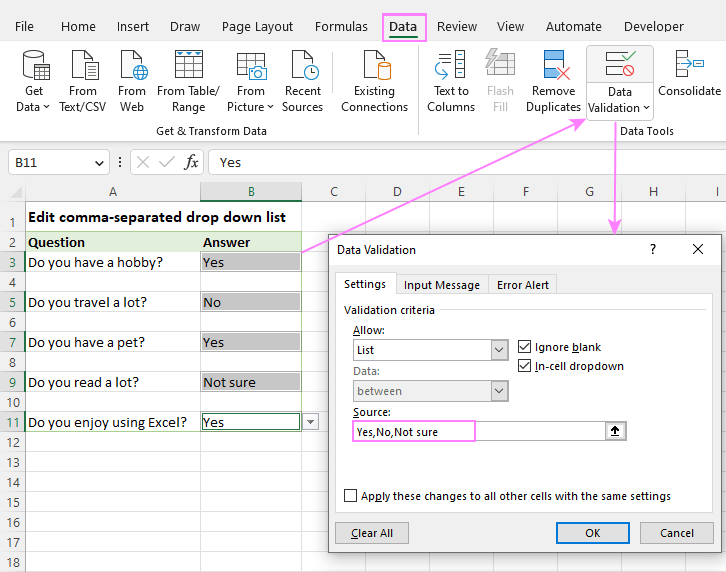Open the Formulas ribbon tab
Screen dimensions: 726x572
[341, 27]
